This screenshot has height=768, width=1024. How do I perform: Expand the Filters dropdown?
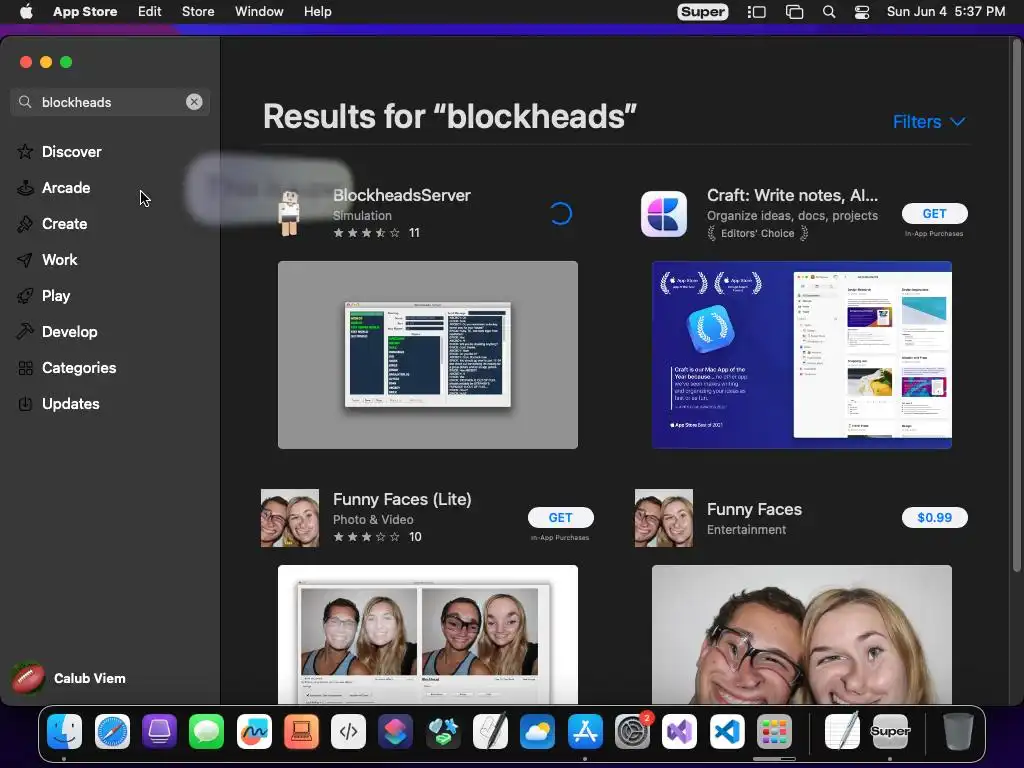point(929,121)
